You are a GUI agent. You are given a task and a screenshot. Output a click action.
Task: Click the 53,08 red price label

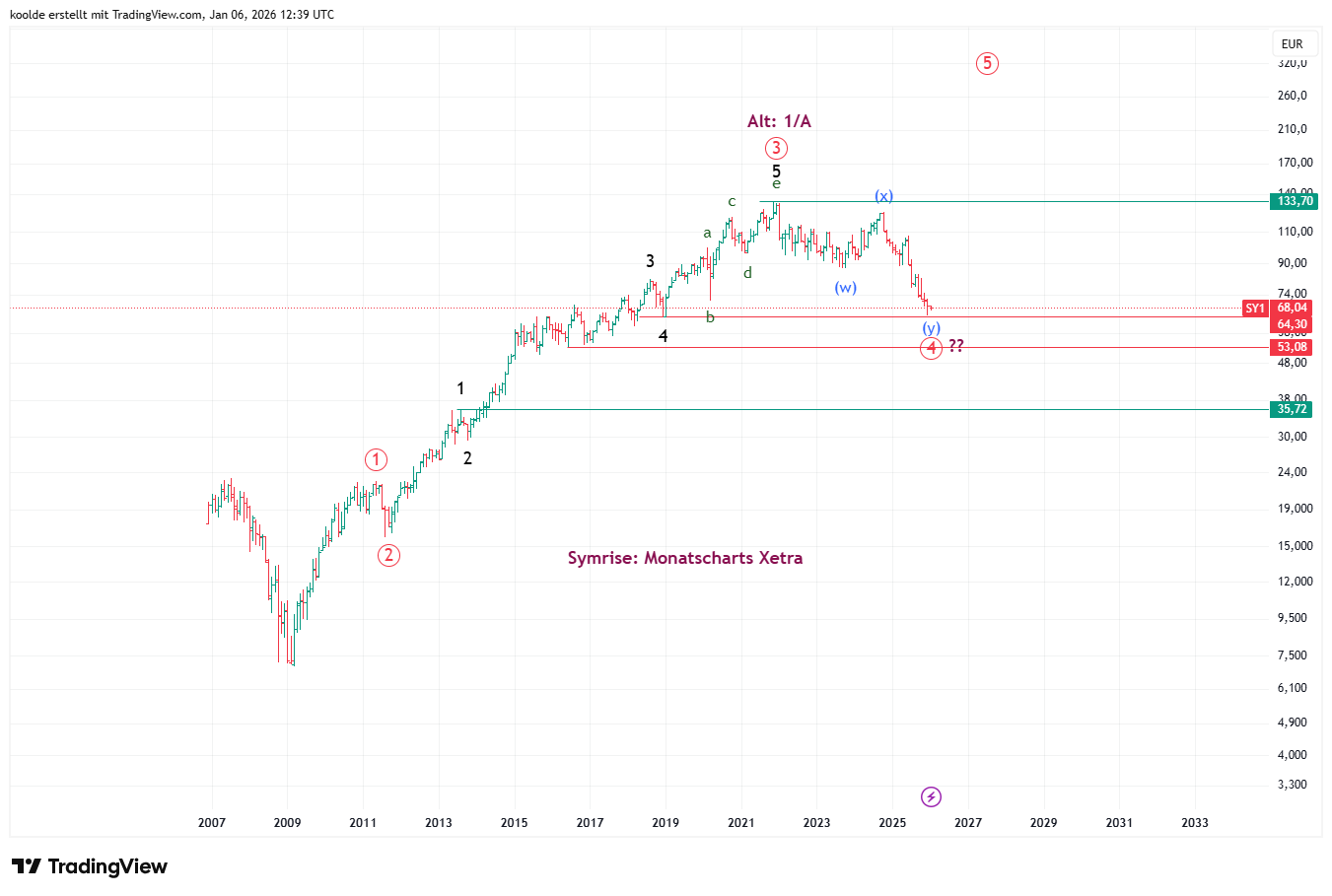pyautogui.click(x=1292, y=347)
